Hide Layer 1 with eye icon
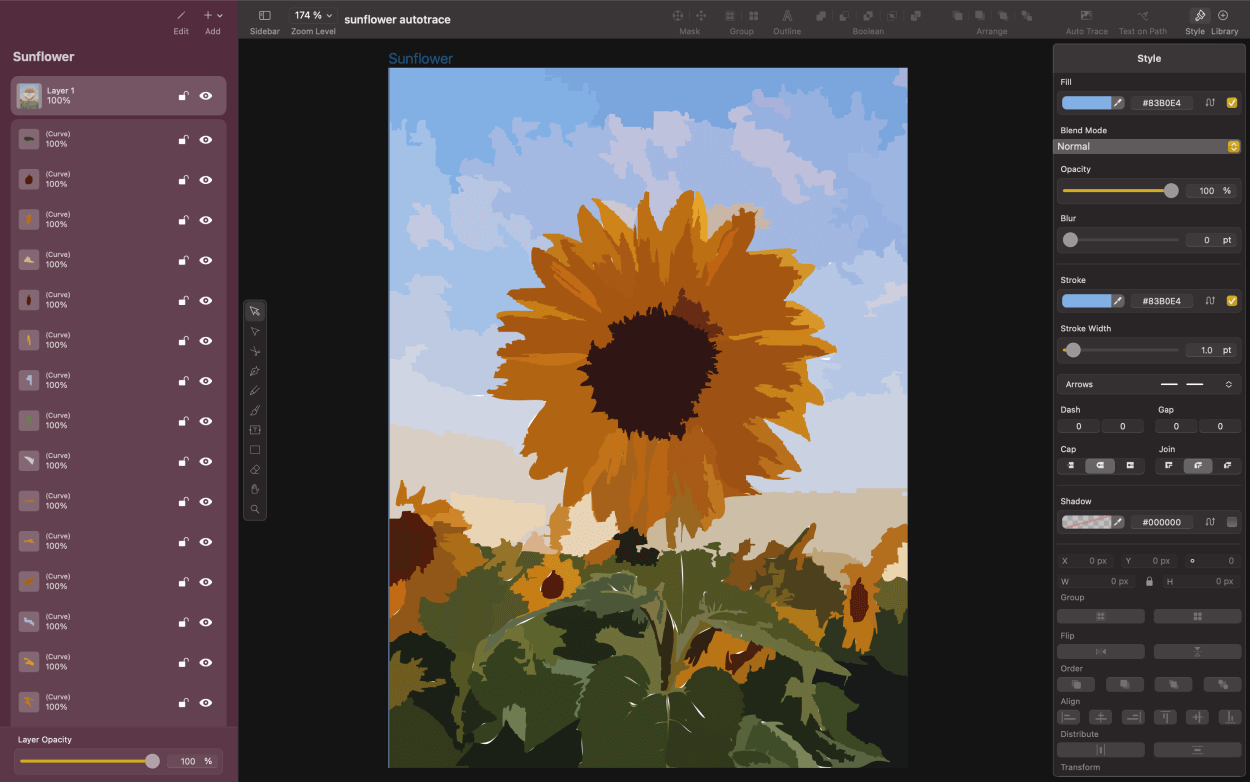The image size is (1250, 782). pos(206,96)
